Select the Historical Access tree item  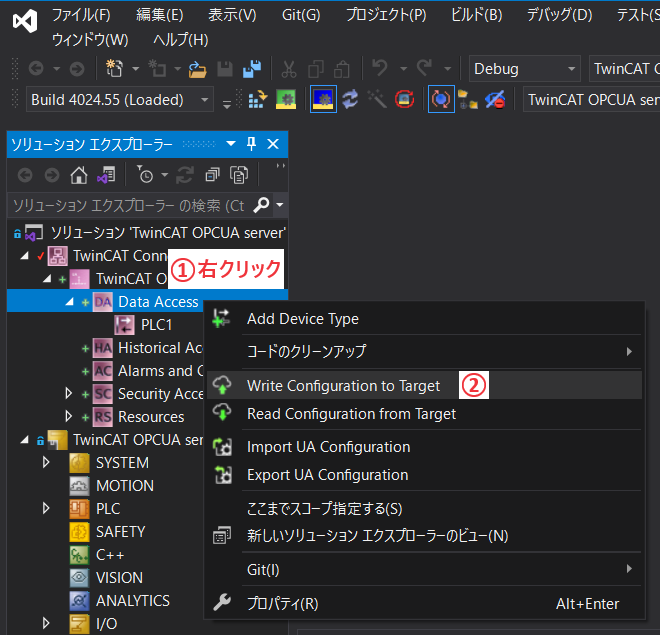160,348
